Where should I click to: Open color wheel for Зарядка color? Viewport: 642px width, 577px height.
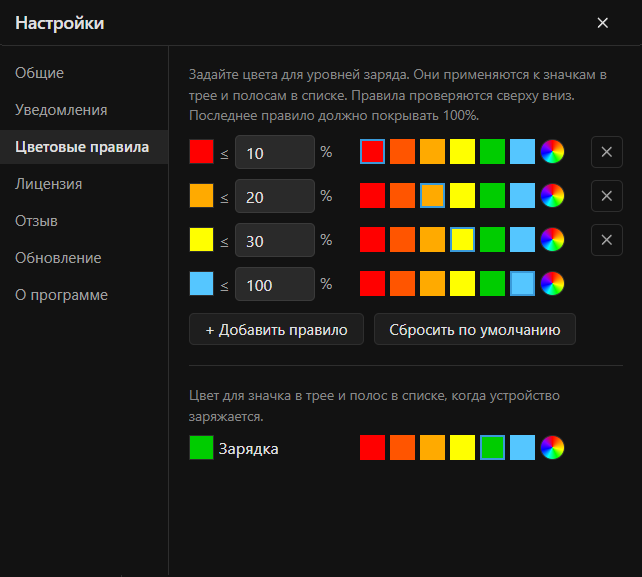552,447
